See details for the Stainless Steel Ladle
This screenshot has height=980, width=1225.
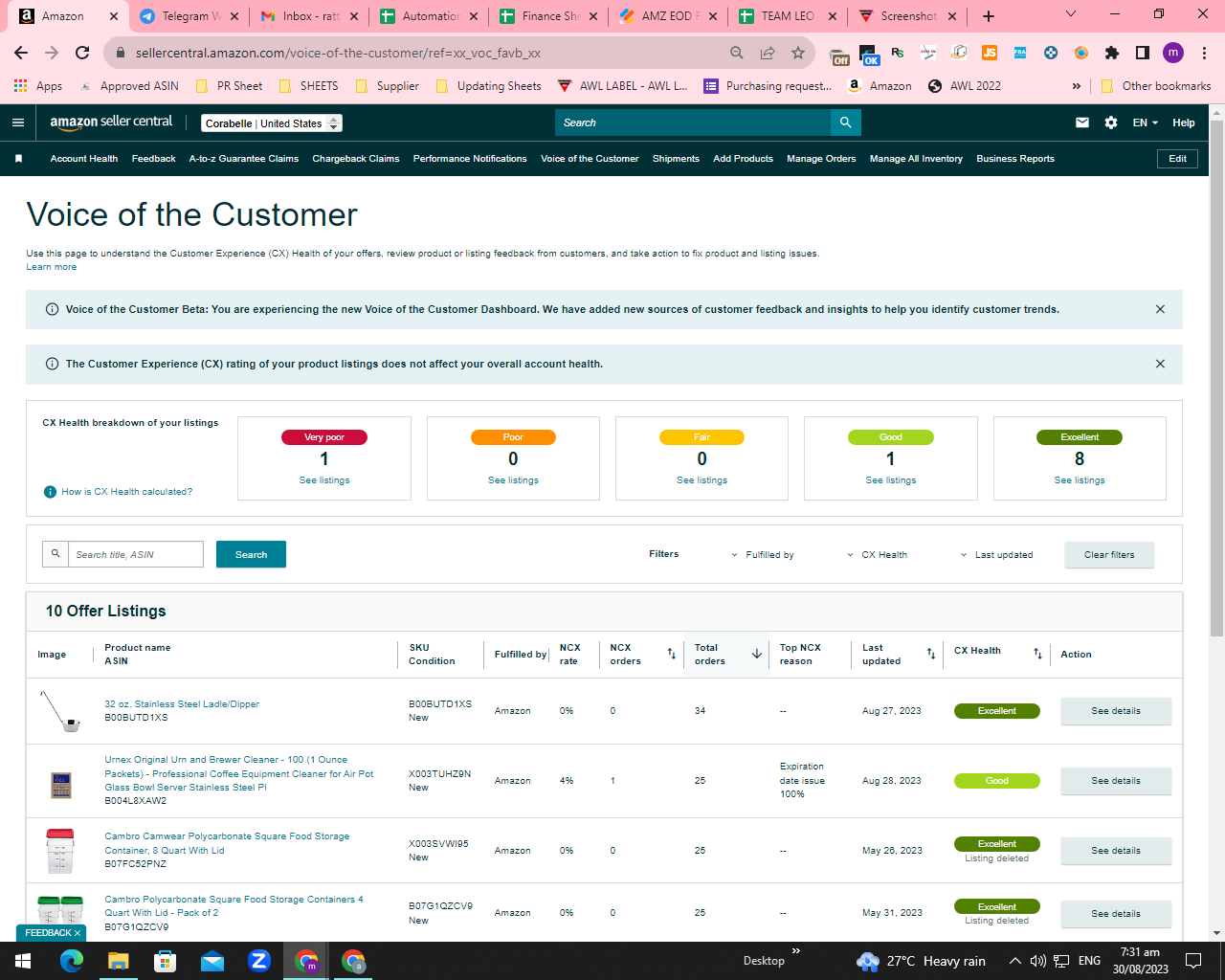1116,711
